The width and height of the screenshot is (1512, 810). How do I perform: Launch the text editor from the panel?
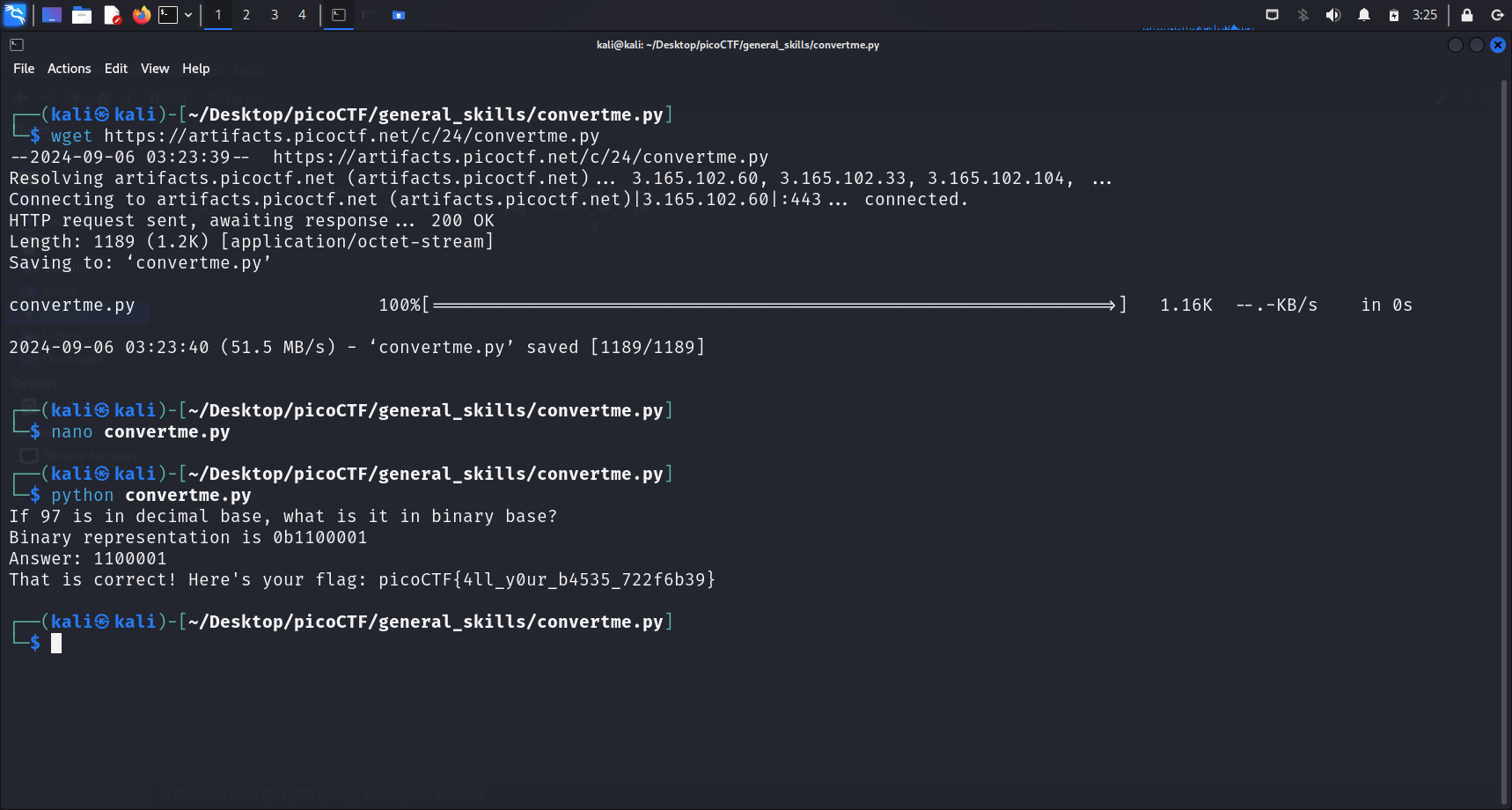click(112, 15)
